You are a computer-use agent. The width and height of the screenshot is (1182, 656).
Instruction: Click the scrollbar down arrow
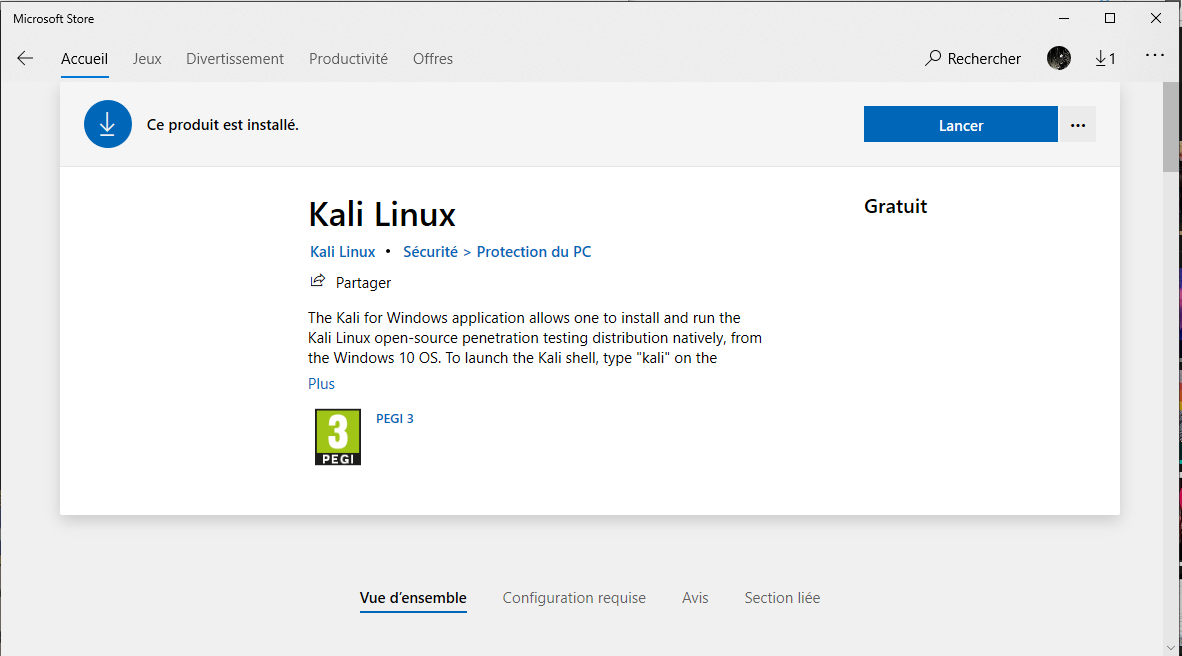pos(1171,648)
